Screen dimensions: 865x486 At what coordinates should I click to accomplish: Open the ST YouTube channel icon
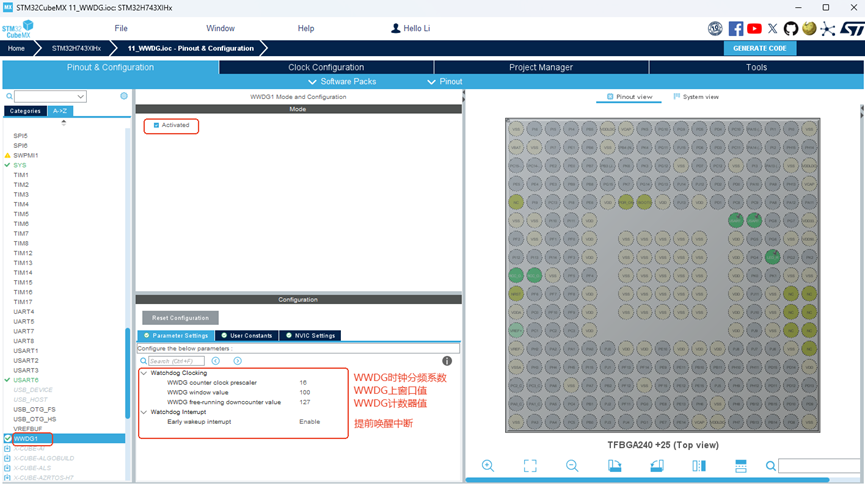point(754,29)
